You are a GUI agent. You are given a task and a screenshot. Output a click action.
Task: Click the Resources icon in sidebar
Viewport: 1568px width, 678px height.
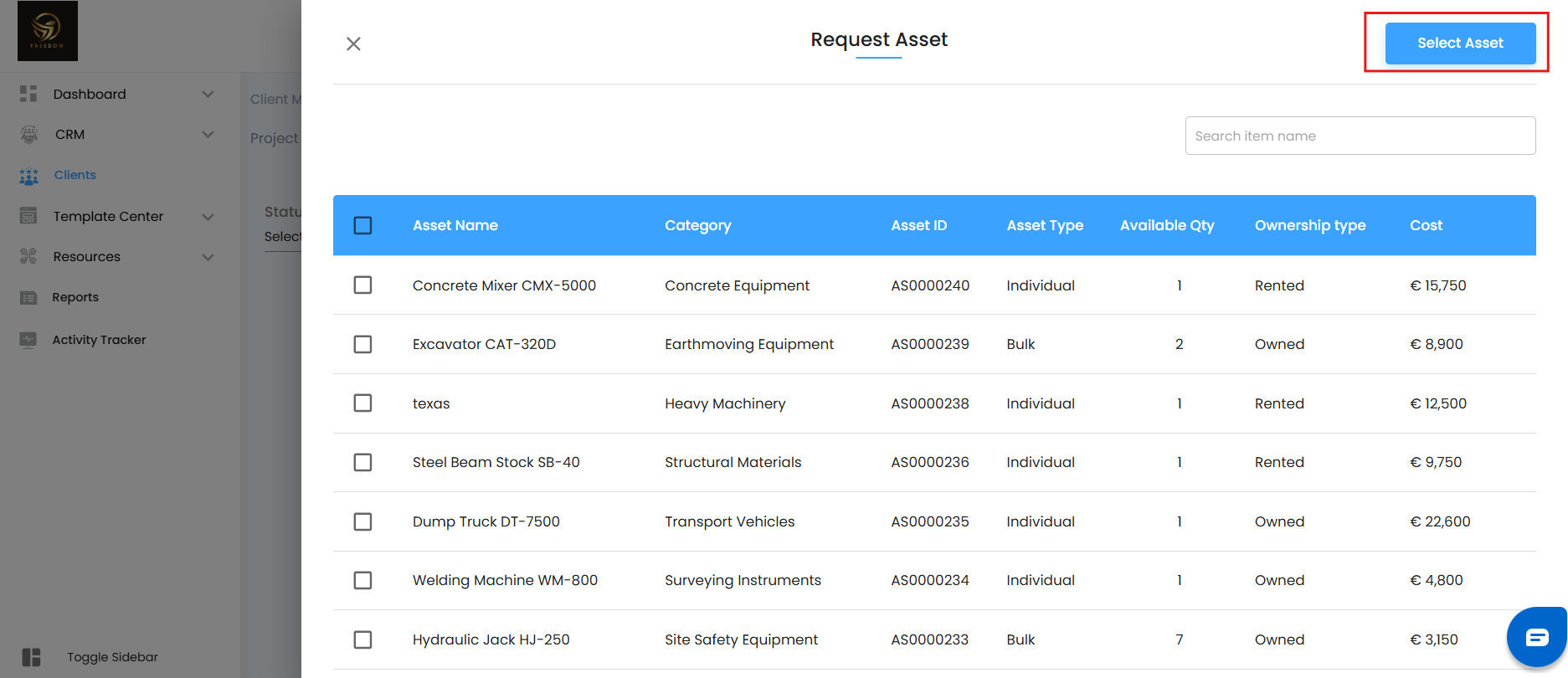click(x=28, y=256)
